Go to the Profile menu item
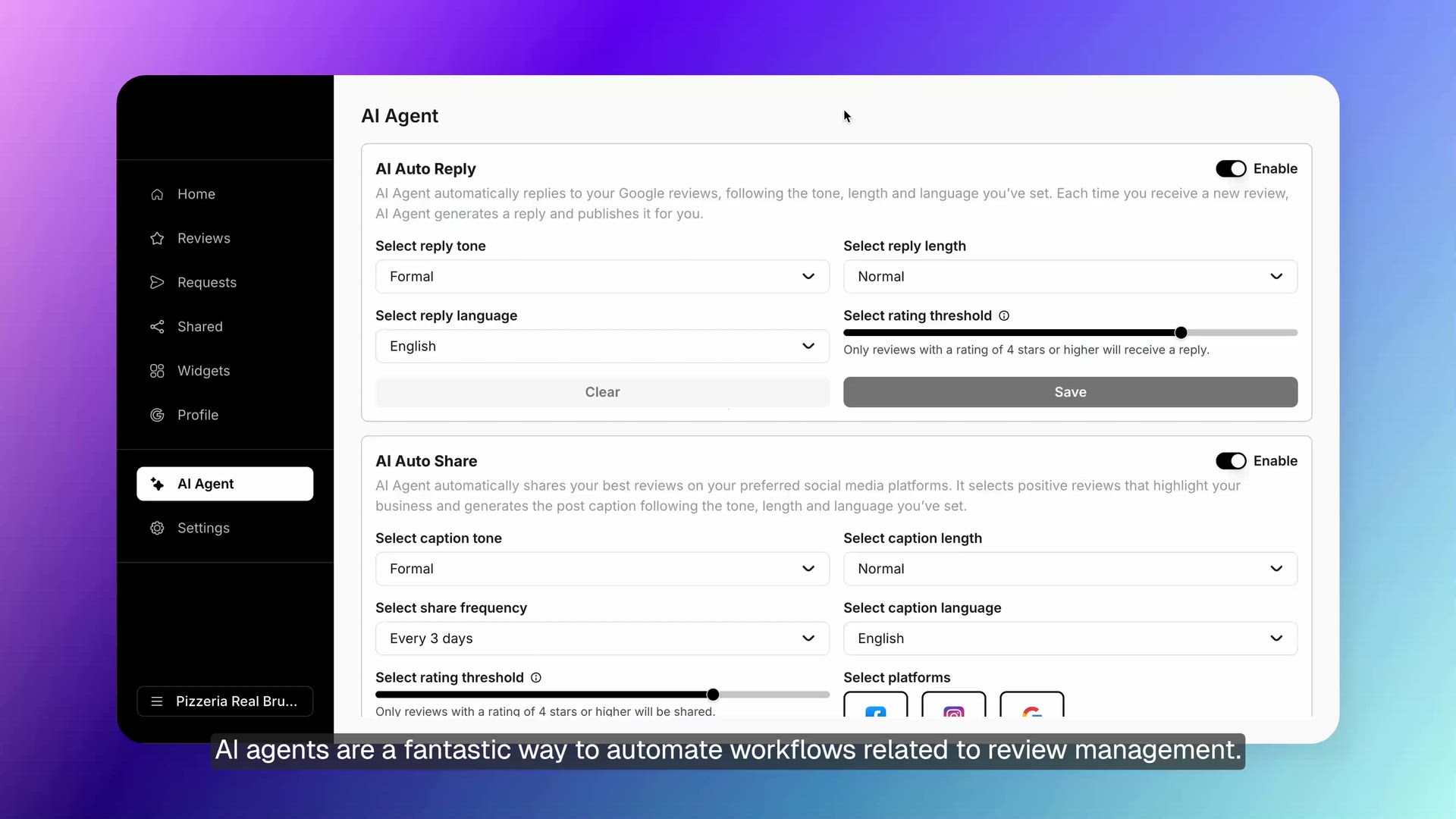 point(197,415)
